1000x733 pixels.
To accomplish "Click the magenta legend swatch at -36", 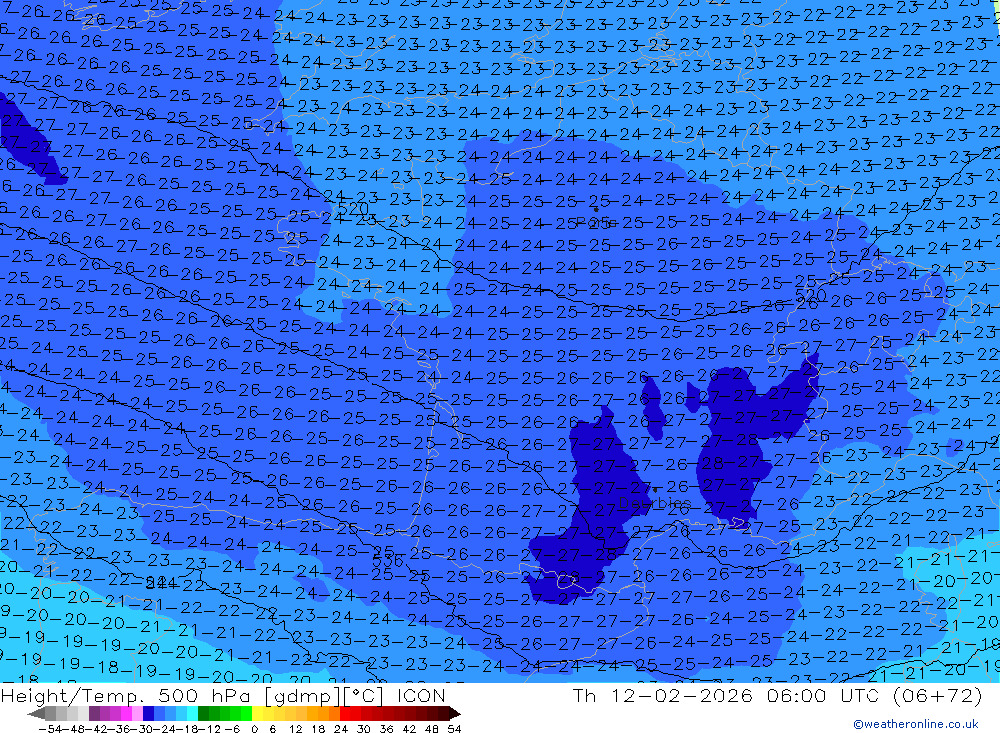I will (x=126, y=714).
